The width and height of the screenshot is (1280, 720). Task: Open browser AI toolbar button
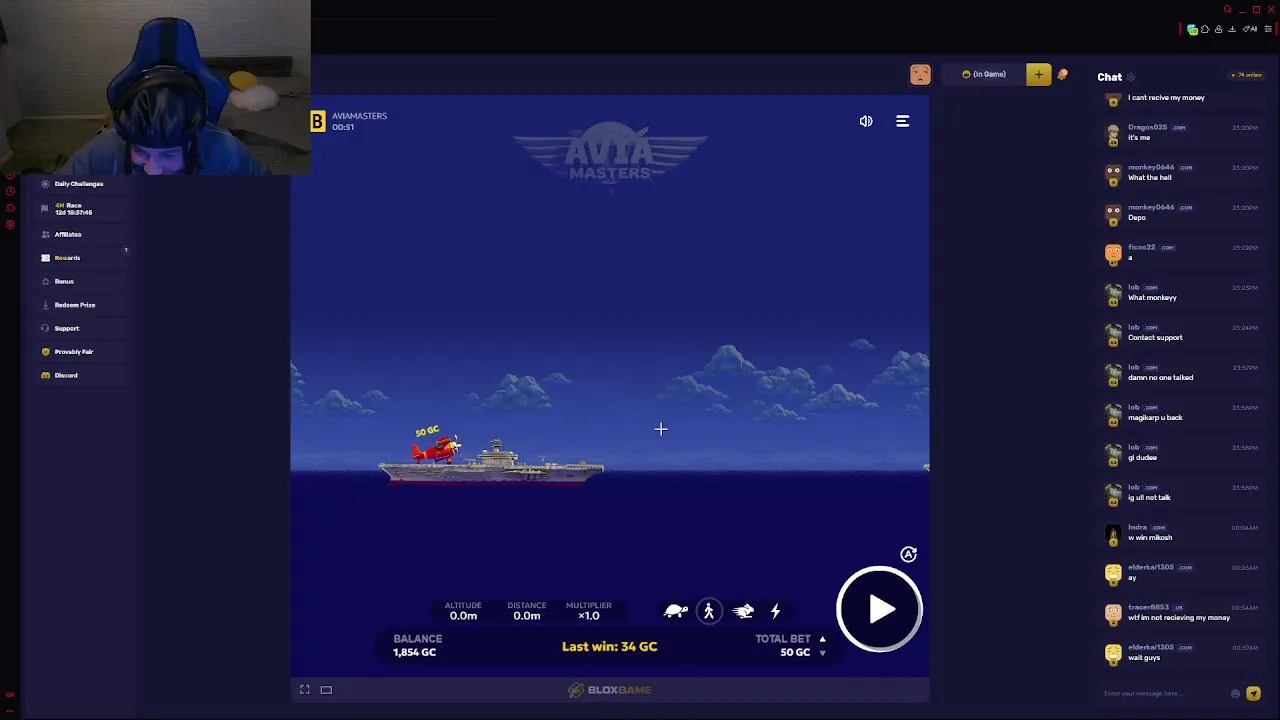click(x=1250, y=29)
